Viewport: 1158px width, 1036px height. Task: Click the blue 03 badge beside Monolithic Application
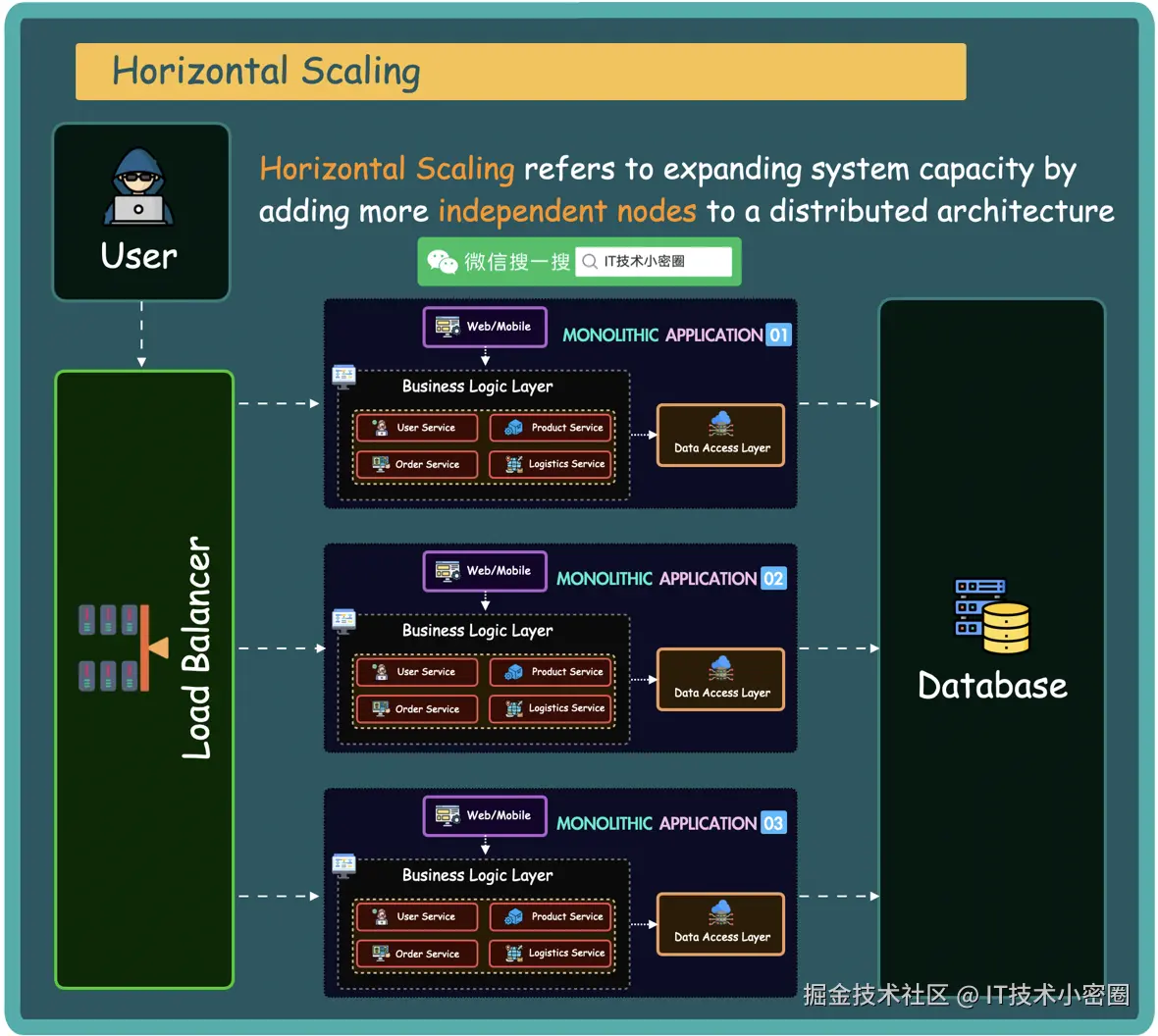pyautogui.click(x=773, y=823)
